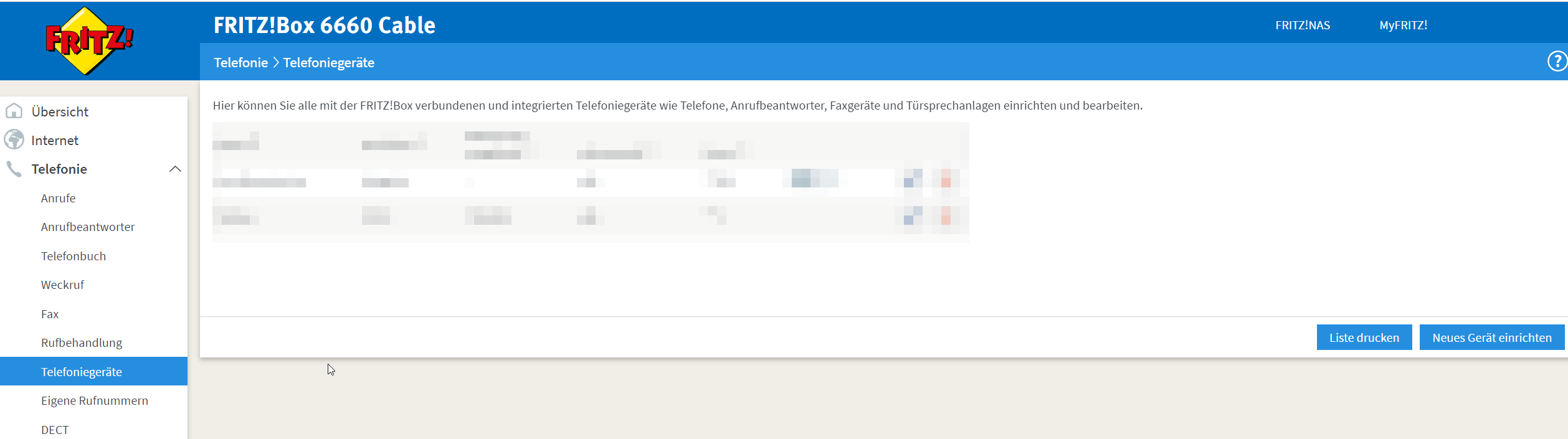
Task: Click Neues Gerät einrichten button
Action: click(1492, 338)
